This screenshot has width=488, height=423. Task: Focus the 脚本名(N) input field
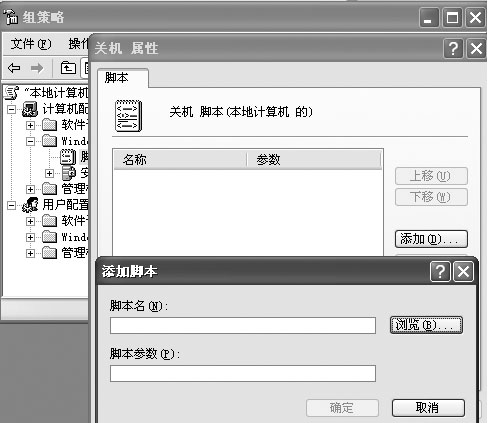tap(243, 325)
